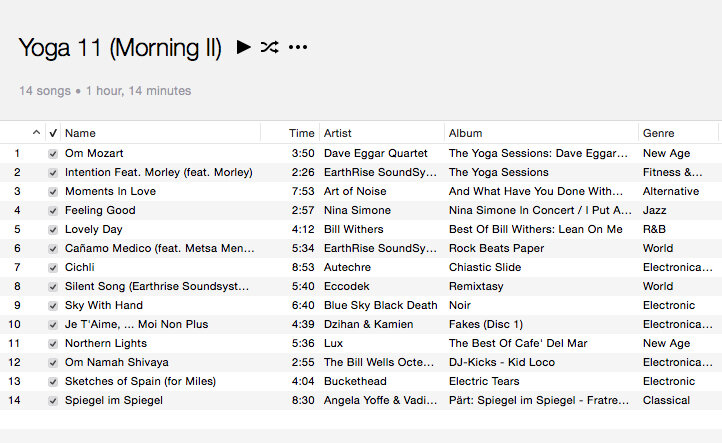Uncheck the Cañamo Medico checkbox
This screenshot has height=443, width=722.
(53, 249)
